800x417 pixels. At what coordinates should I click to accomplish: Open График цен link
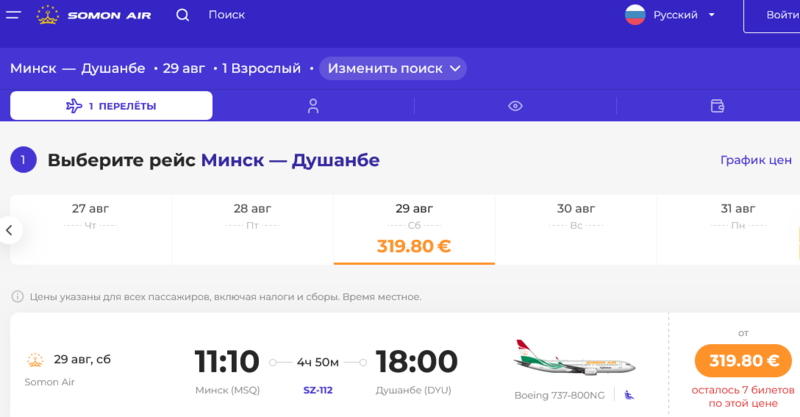pos(756,160)
